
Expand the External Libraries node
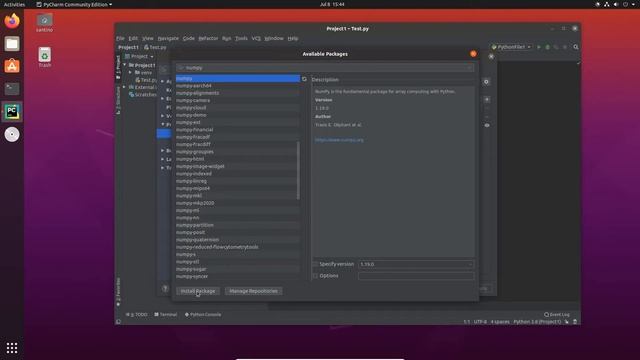(x=124, y=87)
